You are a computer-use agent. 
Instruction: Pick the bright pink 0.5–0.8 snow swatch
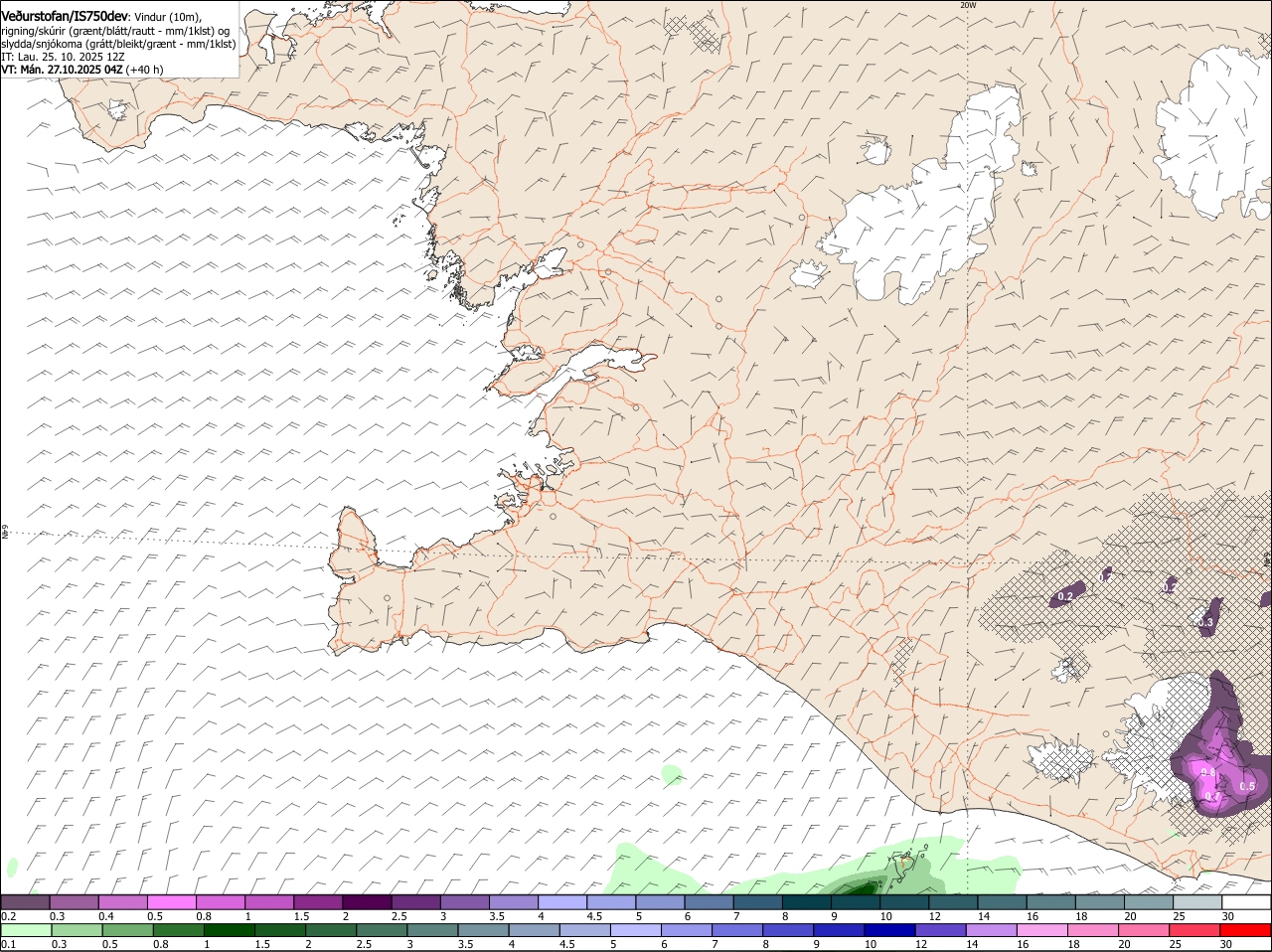171,902
